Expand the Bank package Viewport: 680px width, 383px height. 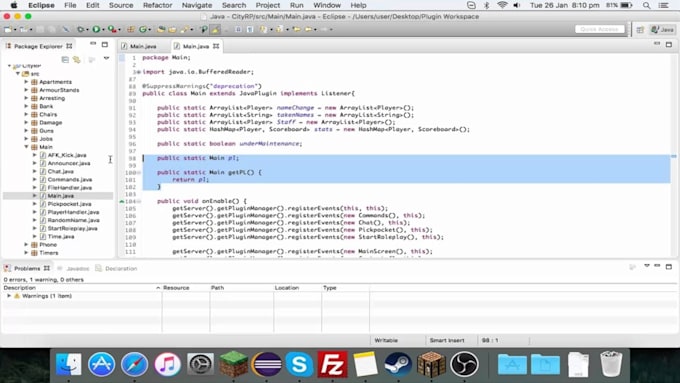pos(26,106)
